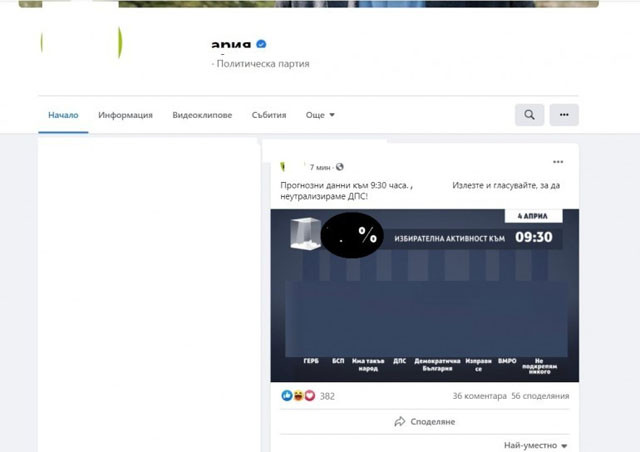Click the Like reaction thumbs-up icon
Image resolution: width=640 pixels, height=452 pixels.
pos(287,395)
